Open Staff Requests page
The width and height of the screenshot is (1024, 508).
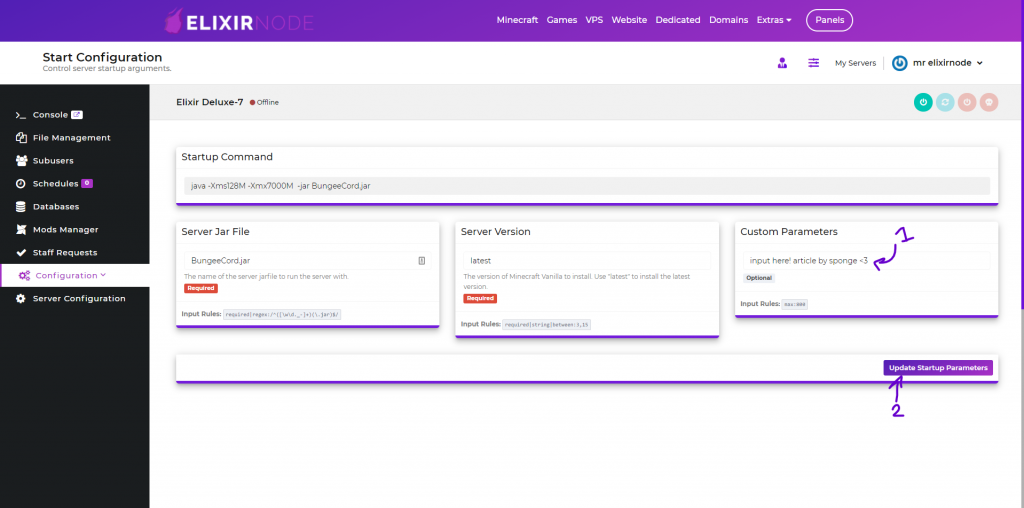pyautogui.click(x=65, y=252)
